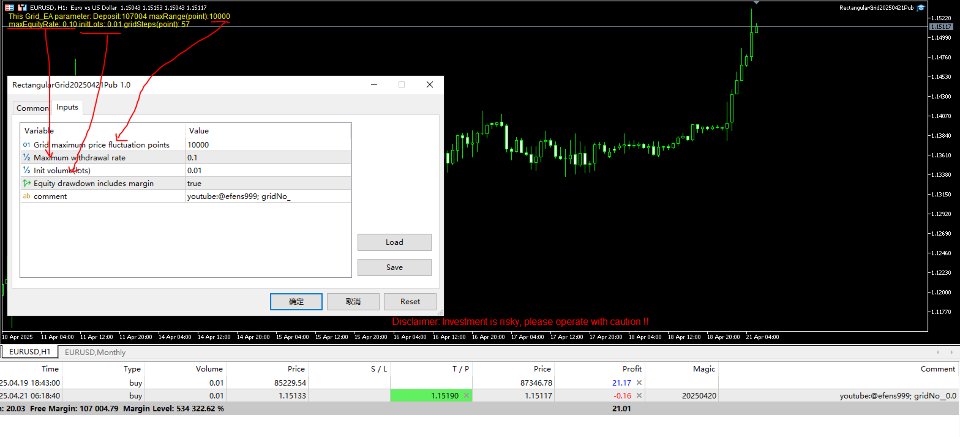The height and width of the screenshot is (437, 960).
Task: Click the 21.01 total profit in the balance row
Action: click(x=621, y=408)
